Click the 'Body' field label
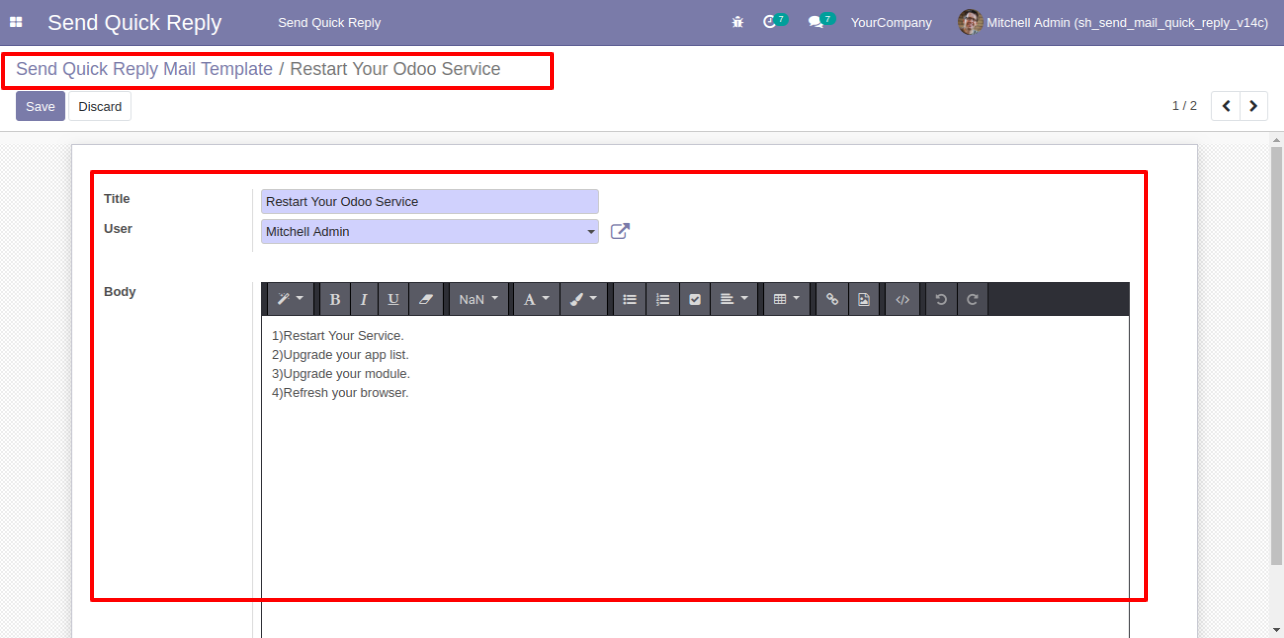The height and width of the screenshot is (638, 1284). point(120,292)
